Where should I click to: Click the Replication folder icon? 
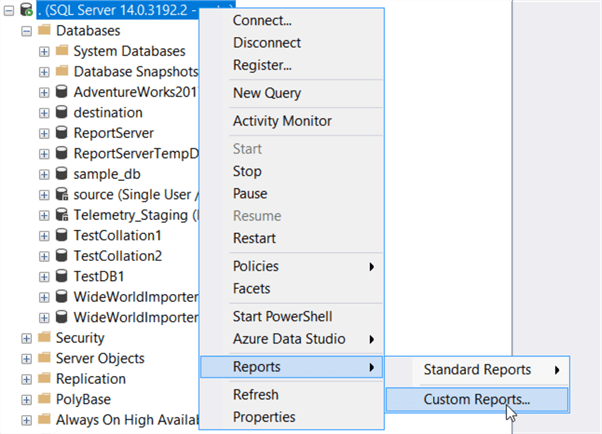44,378
